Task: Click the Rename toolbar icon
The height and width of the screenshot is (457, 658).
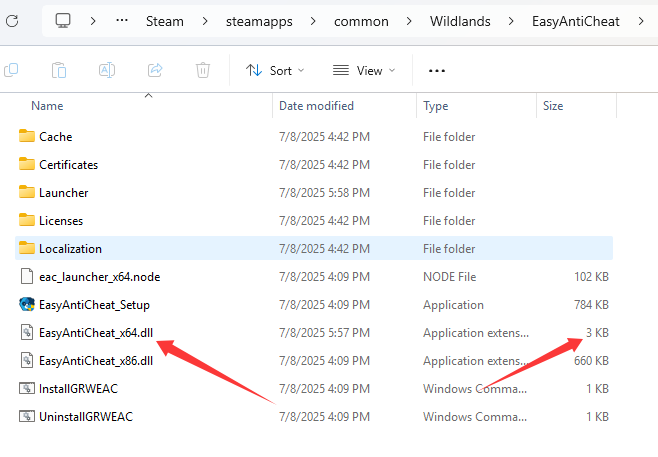Action: tap(107, 70)
